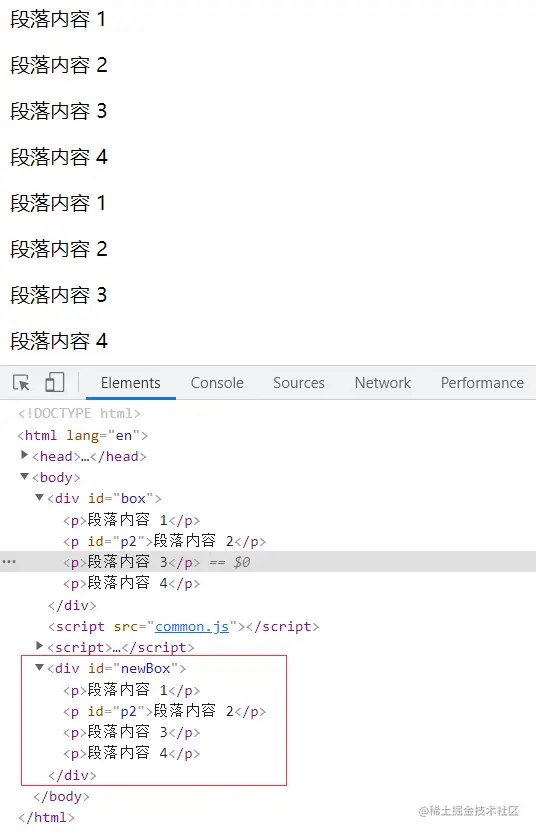Select p id="p2" row inside box div
536x834 pixels.
(x=164, y=541)
